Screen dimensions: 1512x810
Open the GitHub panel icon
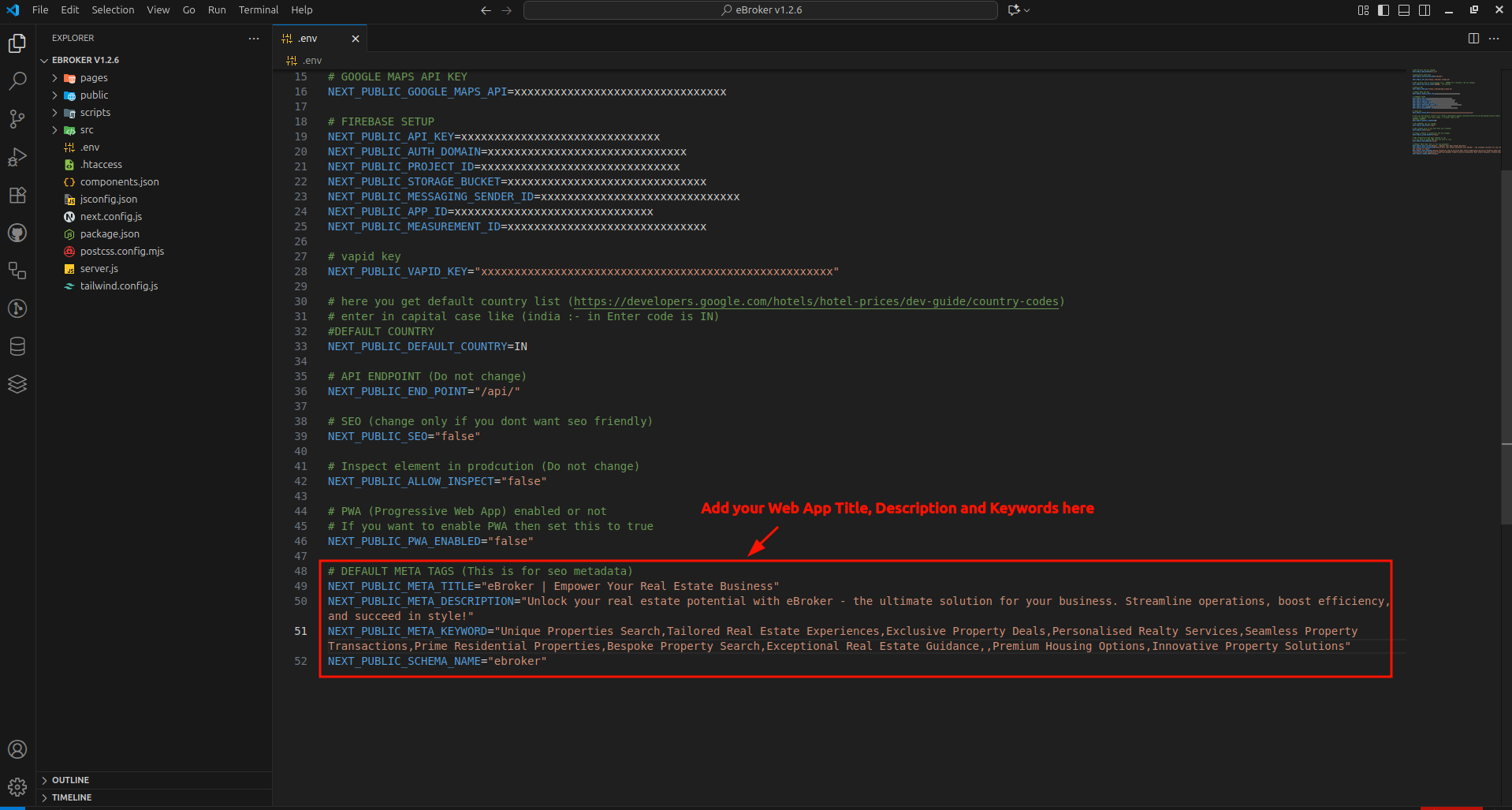(x=17, y=233)
